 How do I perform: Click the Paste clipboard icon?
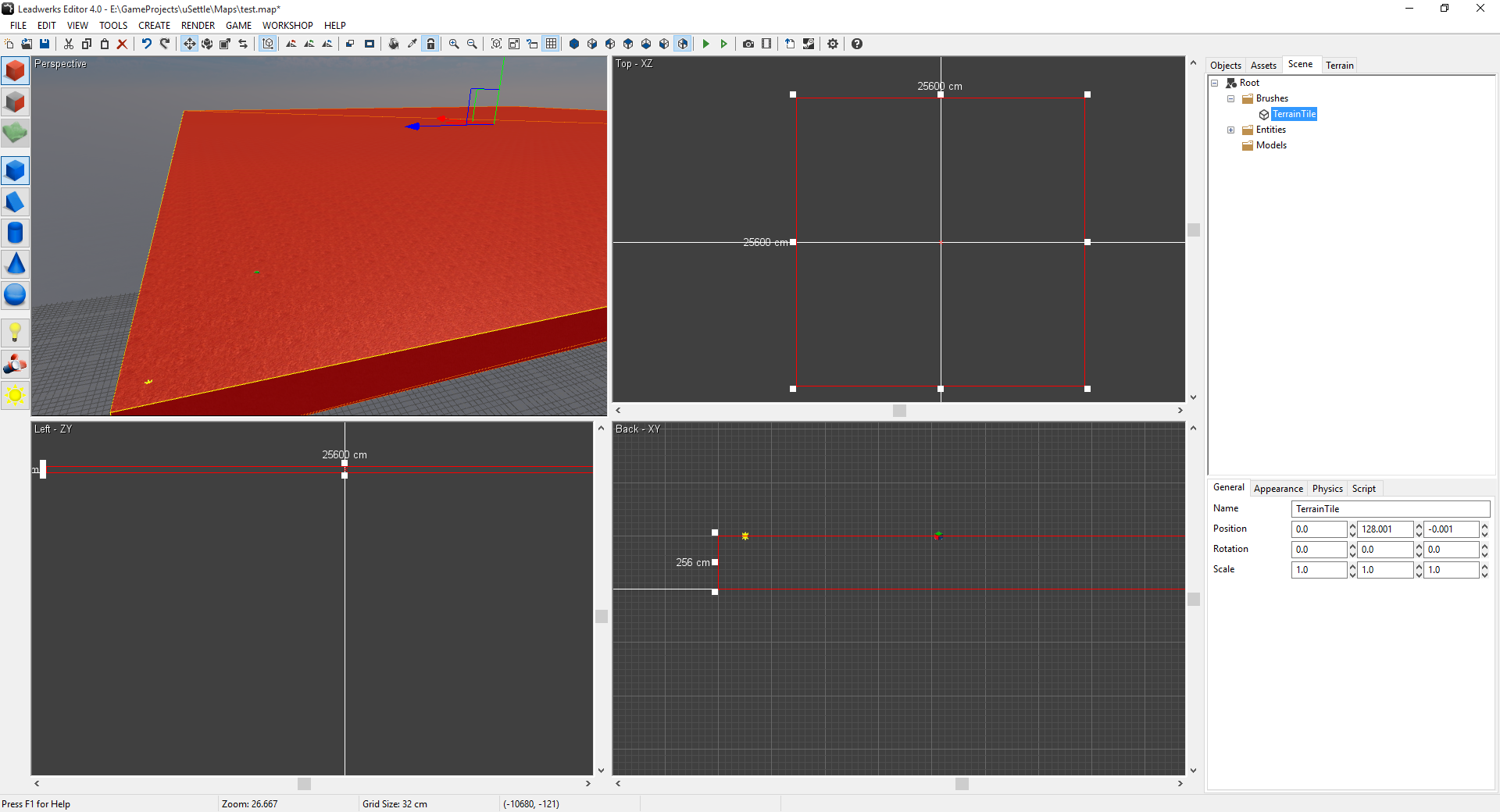(105, 44)
